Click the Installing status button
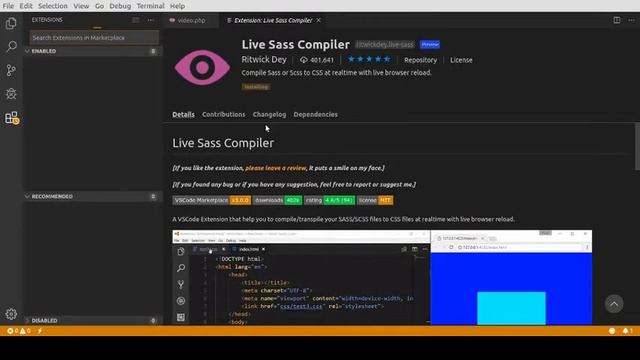Viewport: 640px width, 360px height. (256, 87)
